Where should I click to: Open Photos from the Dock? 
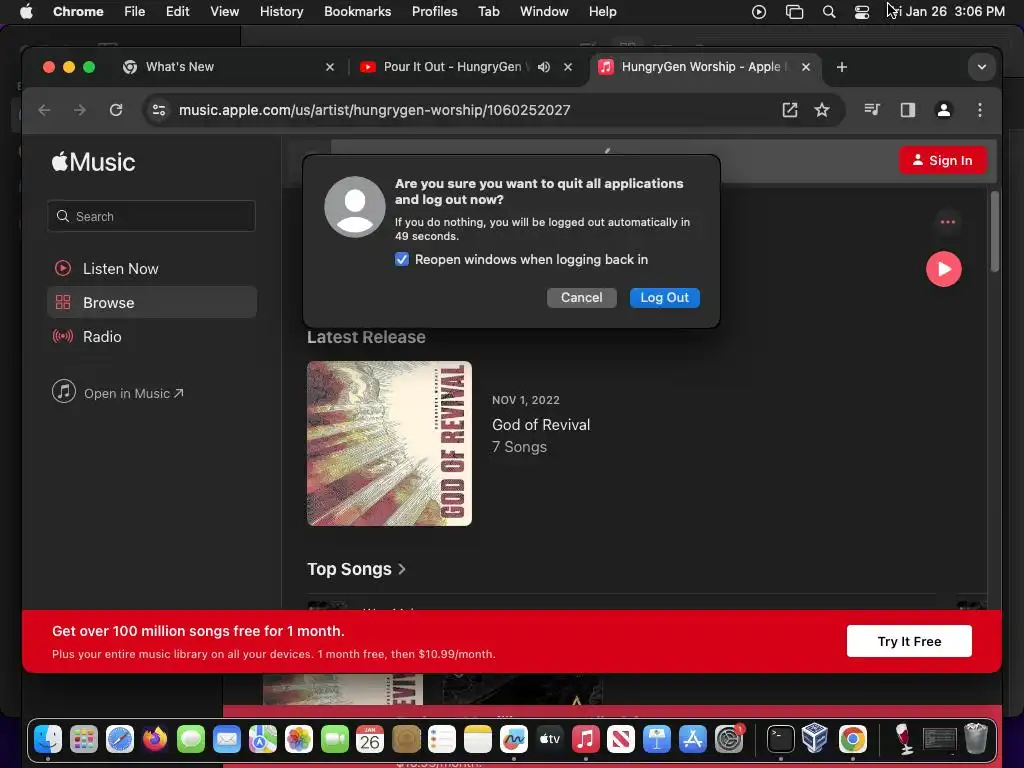coord(298,739)
